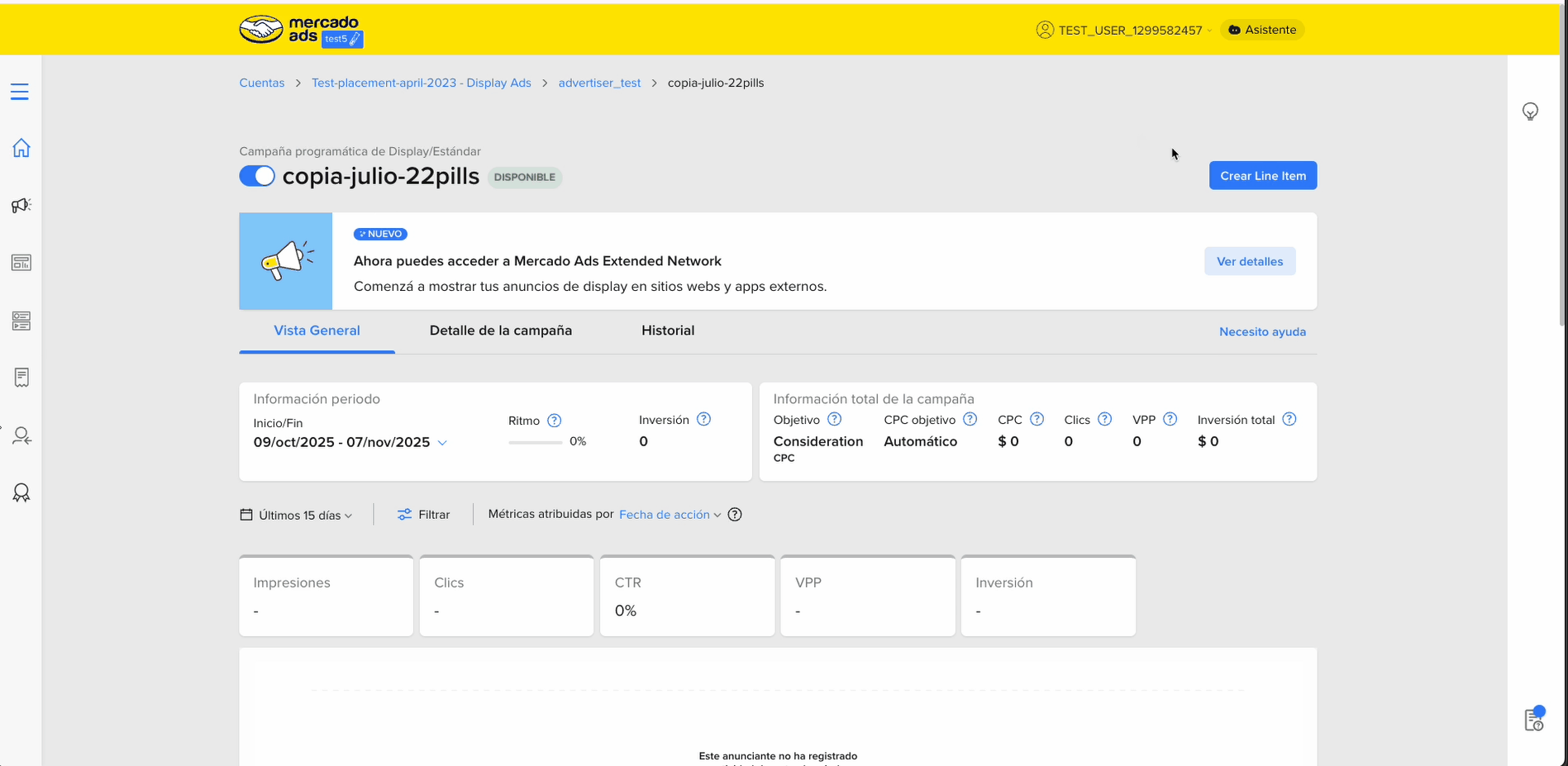This screenshot has width=1568, height=766.
Task: Expand the Inicio/Fin date period dropdown
Action: [x=350, y=442]
